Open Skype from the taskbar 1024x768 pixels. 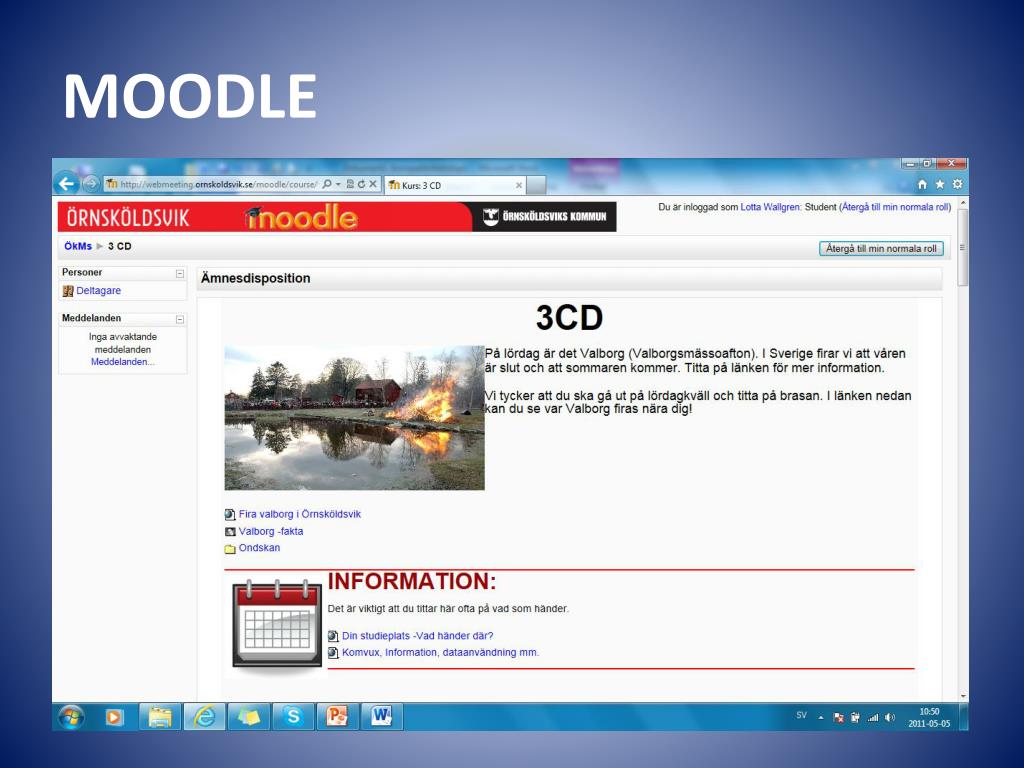pos(293,717)
